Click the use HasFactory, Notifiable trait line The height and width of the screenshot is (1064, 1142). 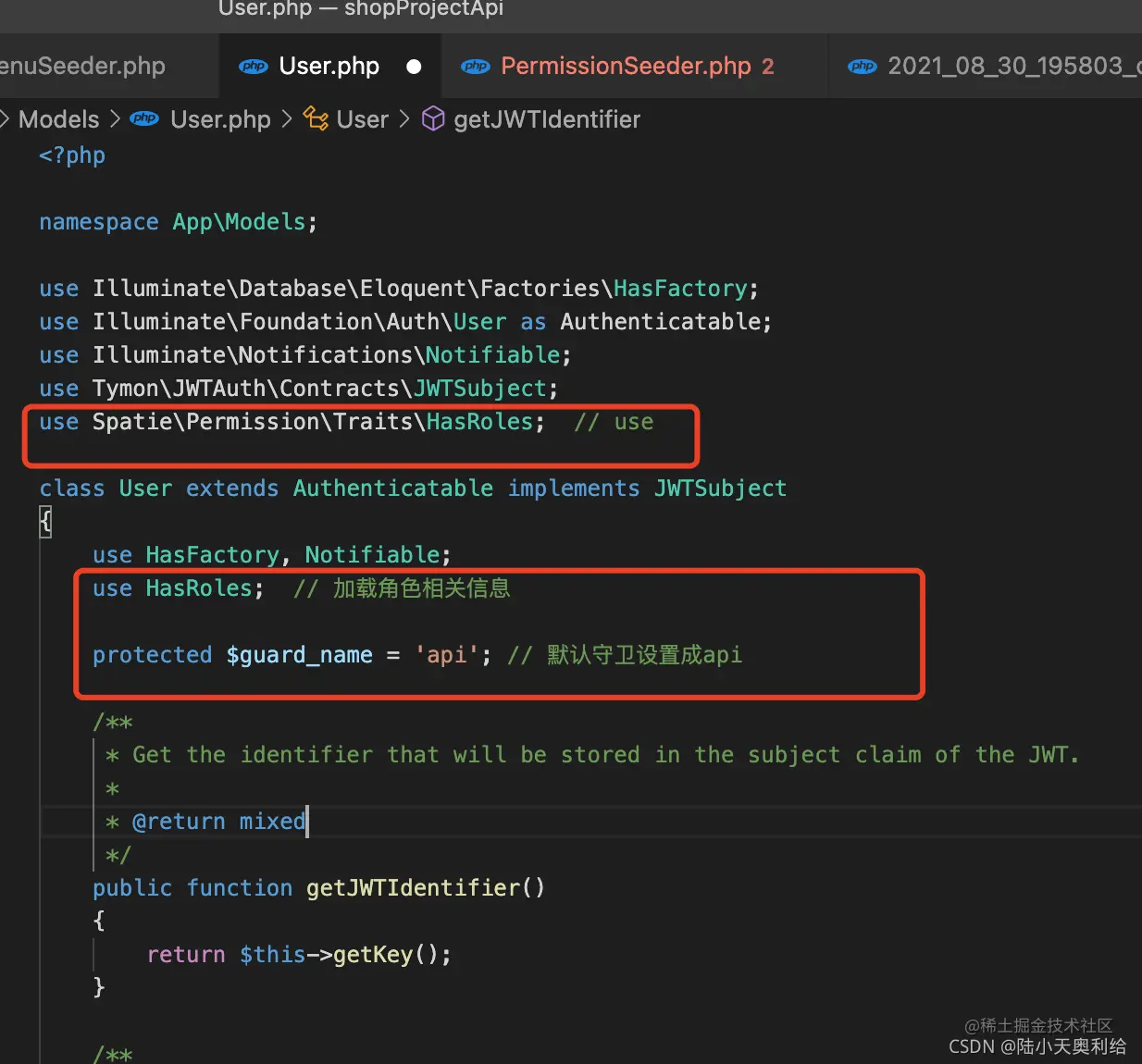pos(272,555)
